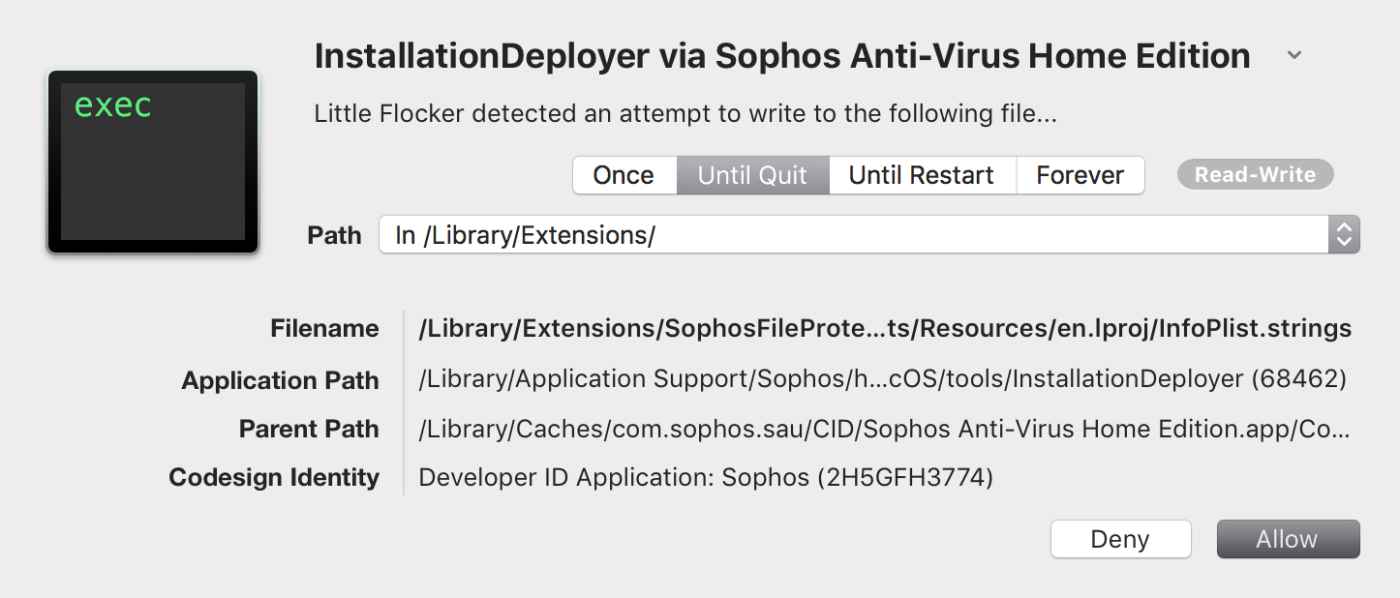Image resolution: width=1400 pixels, height=598 pixels.
Task: Choose the Until Restart duration option
Action: pyautogui.click(x=922, y=175)
